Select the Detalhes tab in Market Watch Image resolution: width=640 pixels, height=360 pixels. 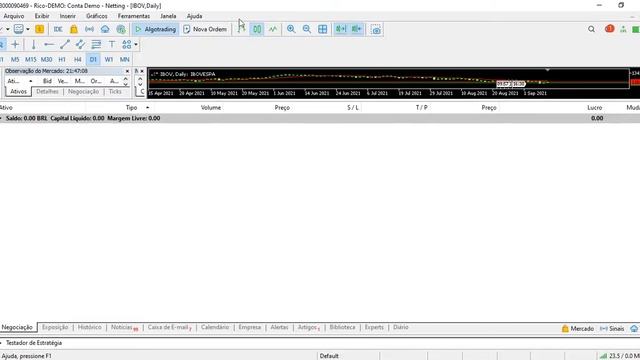point(47,91)
